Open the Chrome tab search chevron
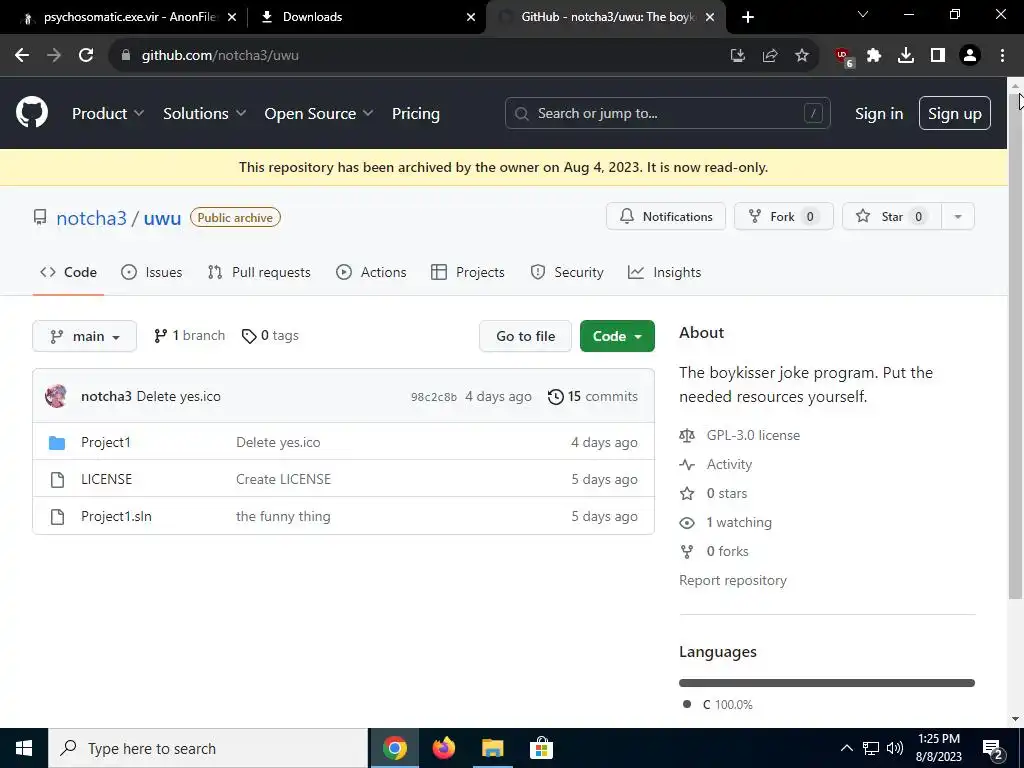The width and height of the screenshot is (1024, 768). click(x=863, y=14)
